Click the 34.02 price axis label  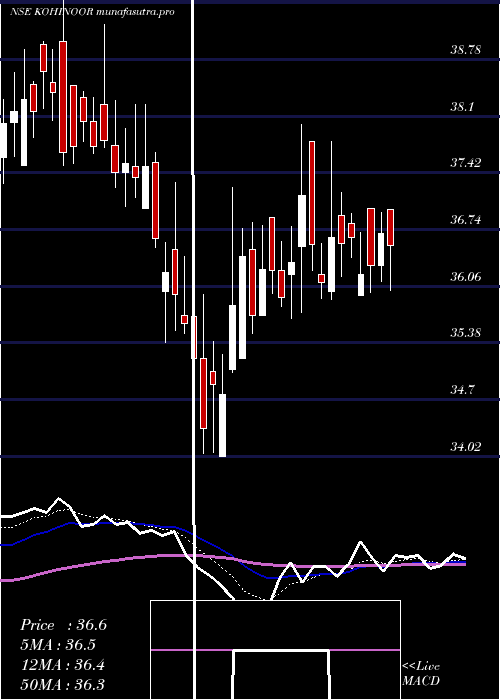click(466, 446)
